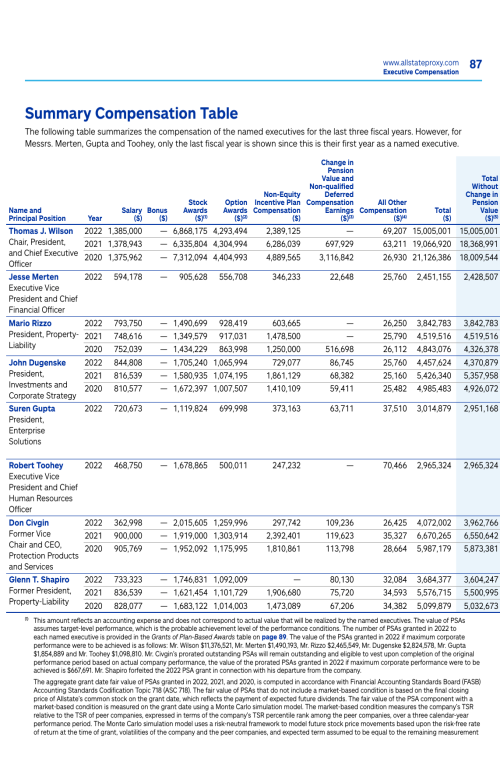This screenshot has height=772, width=500.
Task: Select the Don Civgin name
Action: tap(29, 523)
